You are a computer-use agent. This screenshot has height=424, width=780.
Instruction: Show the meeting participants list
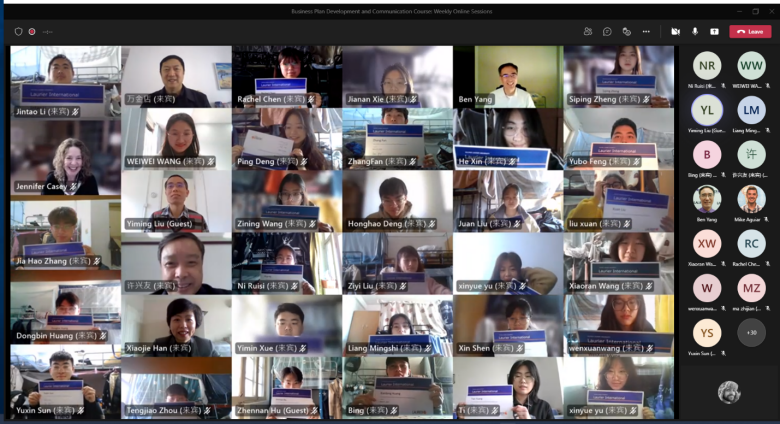[588, 31]
